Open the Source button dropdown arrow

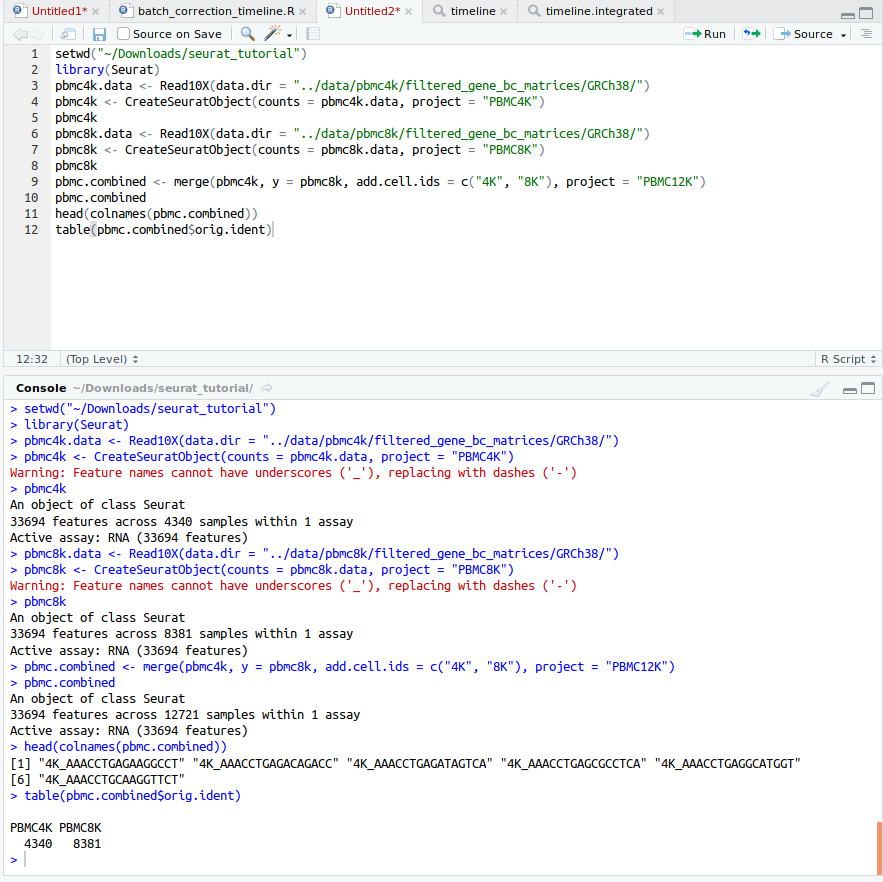click(x=843, y=33)
